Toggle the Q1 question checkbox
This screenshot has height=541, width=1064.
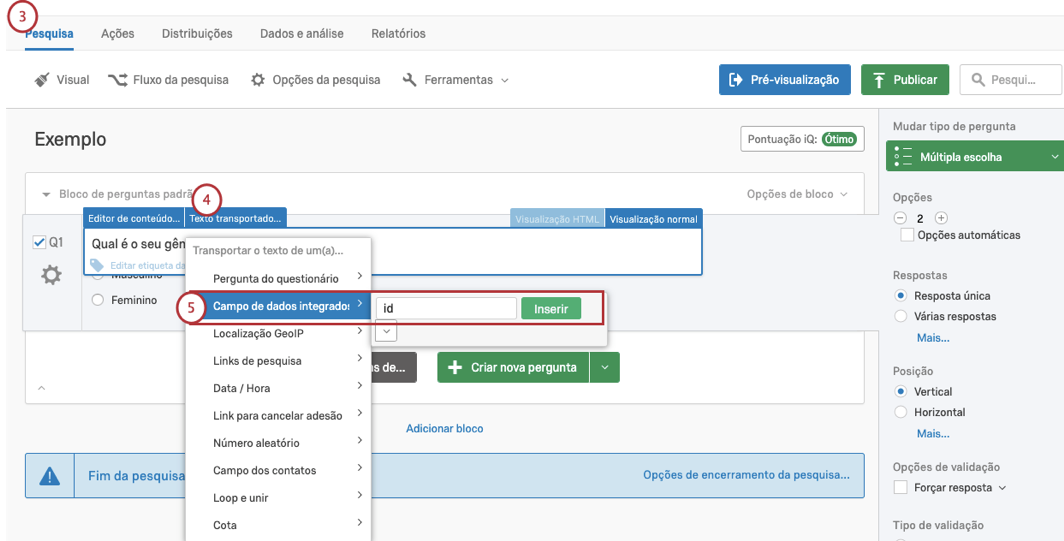pyautogui.click(x=39, y=242)
